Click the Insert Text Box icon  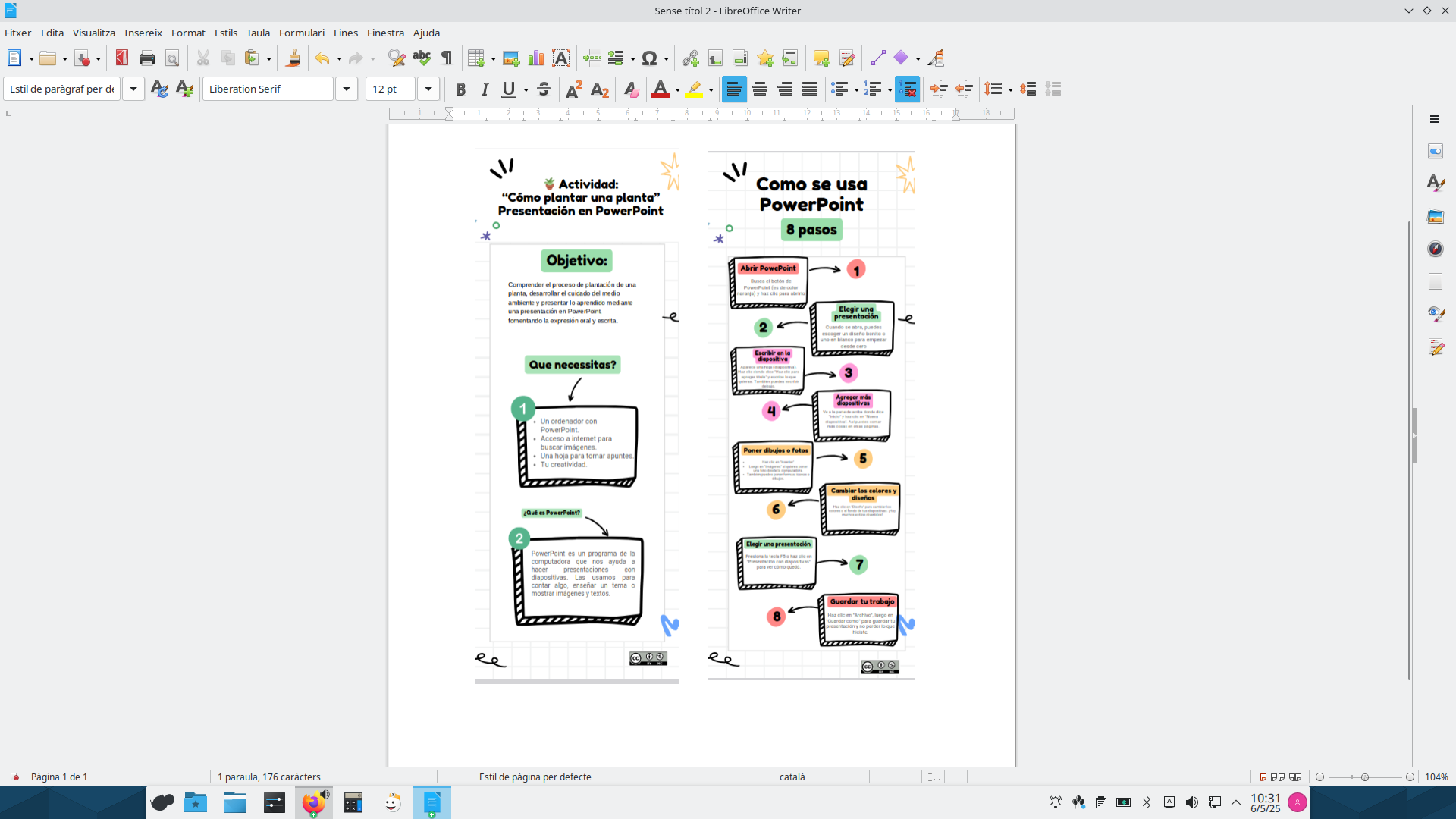pos(561,58)
